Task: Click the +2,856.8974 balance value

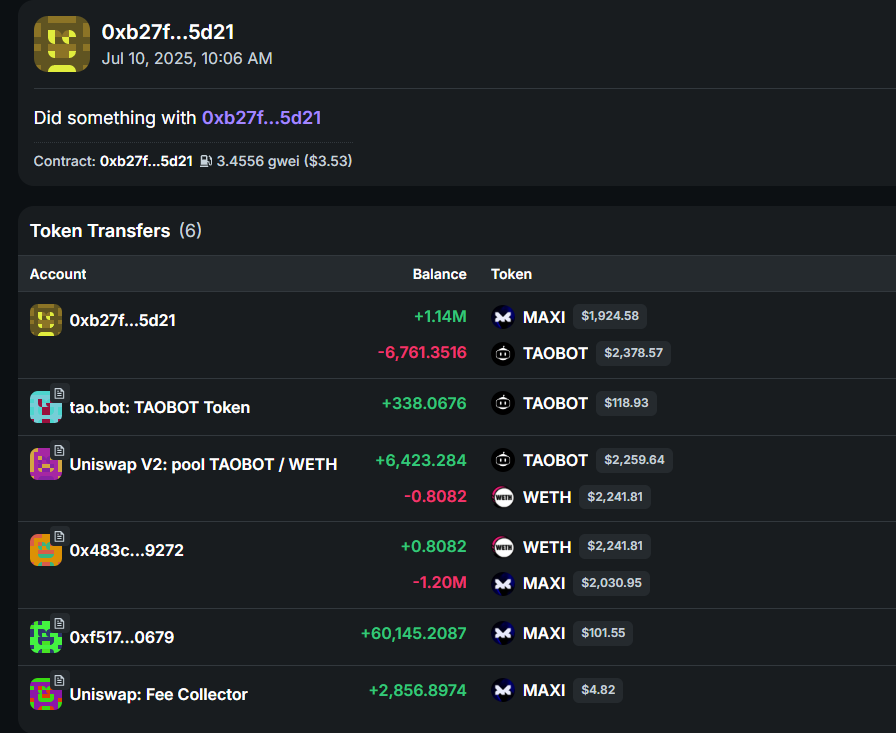Action: 418,691
